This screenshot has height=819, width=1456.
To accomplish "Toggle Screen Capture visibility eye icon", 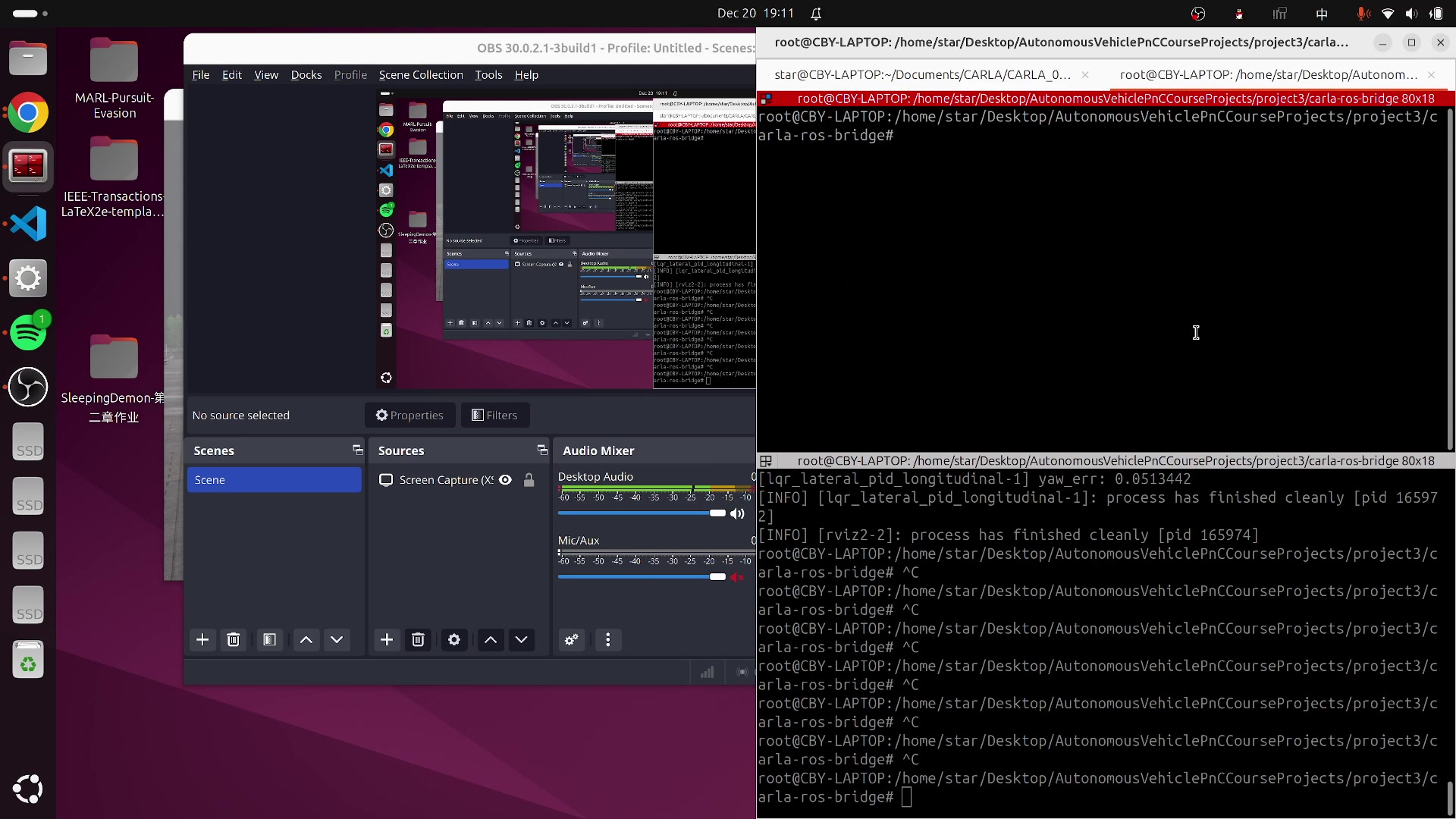I will pyautogui.click(x=506, y=480).
